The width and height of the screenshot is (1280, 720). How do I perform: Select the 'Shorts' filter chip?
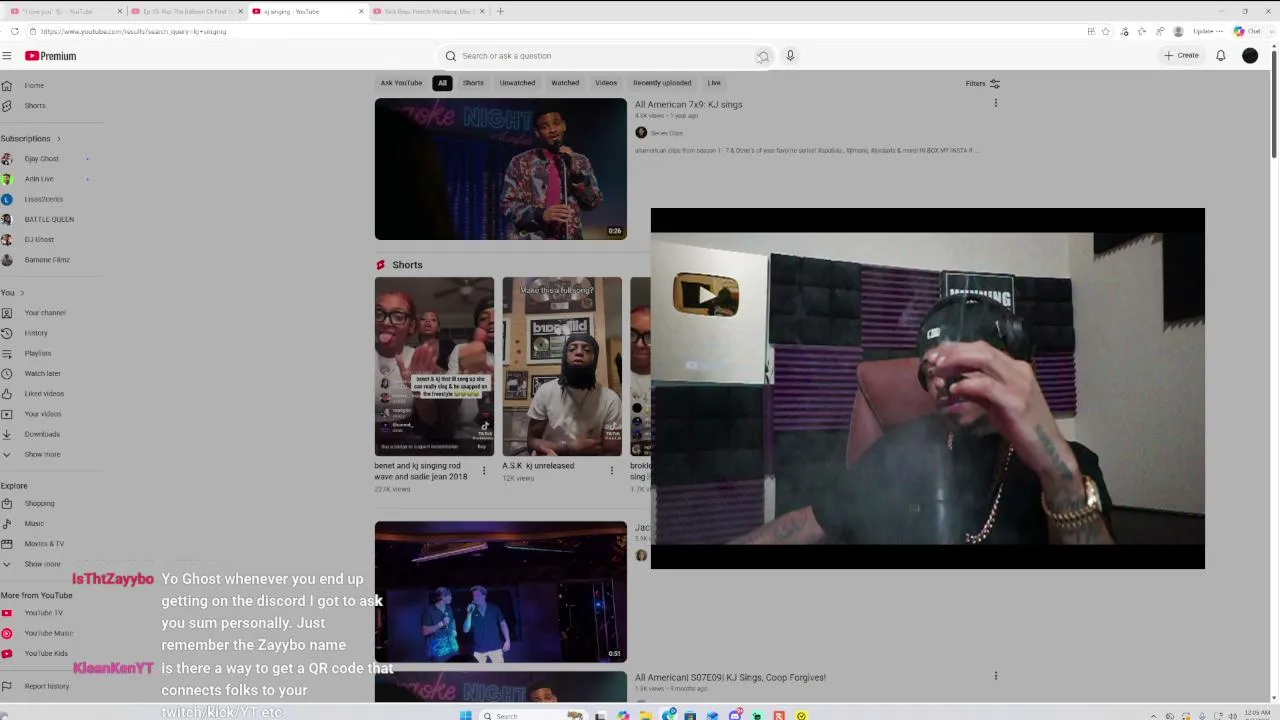pyautogui.click(x=473, y=83)
